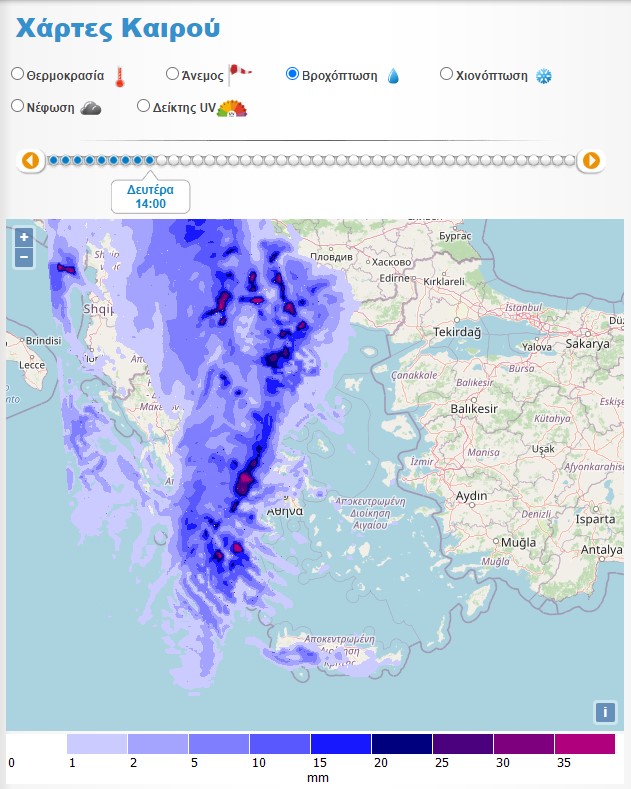Click the windsock icon next to Άνεμος
Image resolution: width=631 pixels, height=789 pixels.
click(x=240, y=71)
